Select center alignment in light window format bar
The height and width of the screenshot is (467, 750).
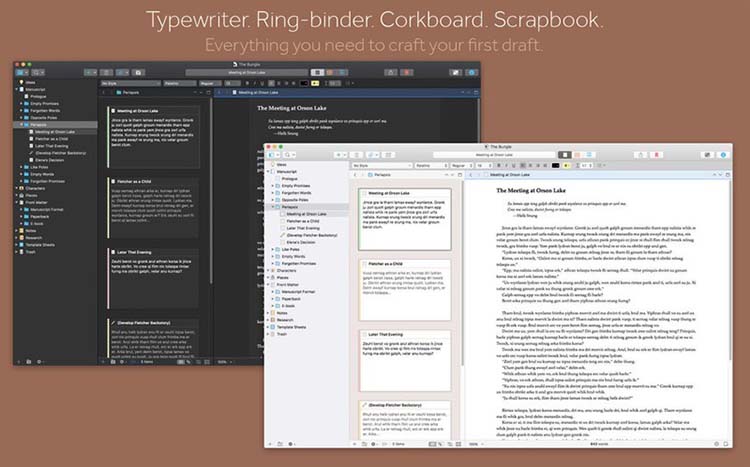point(530,166)
